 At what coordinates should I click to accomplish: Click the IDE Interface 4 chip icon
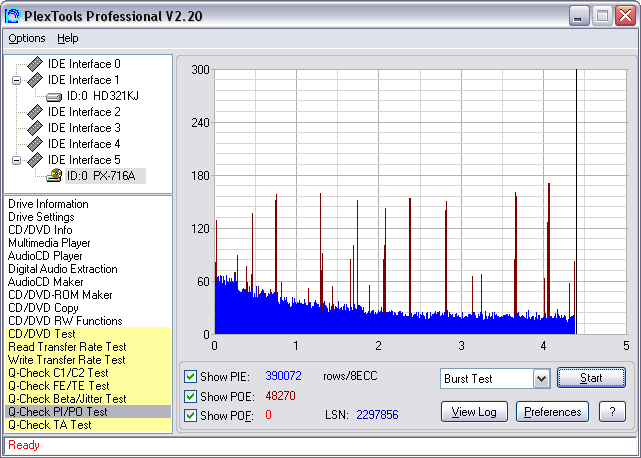(35, 144)
